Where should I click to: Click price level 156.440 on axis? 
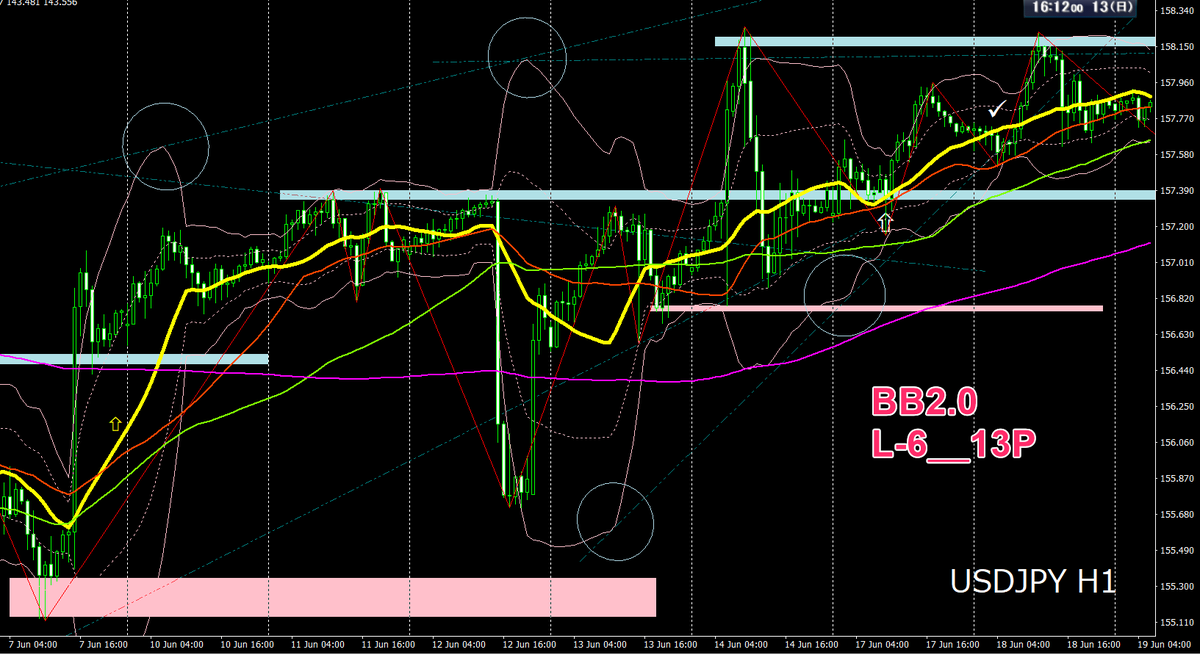coord(1178,371)
